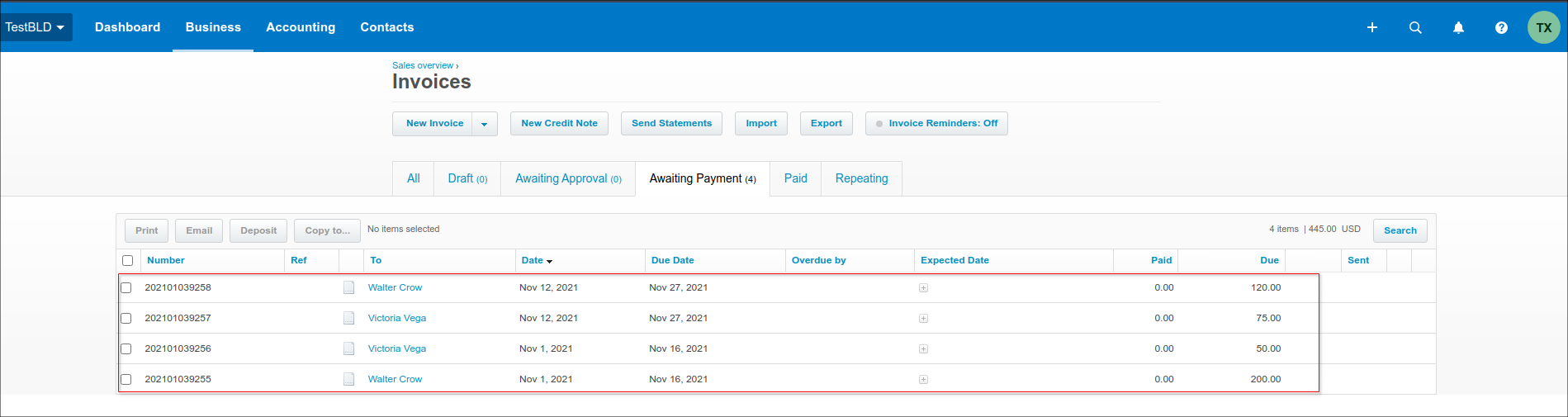1568x417 pixels.
Task: Sort by the Paid column header
Action: (1161, 260)
